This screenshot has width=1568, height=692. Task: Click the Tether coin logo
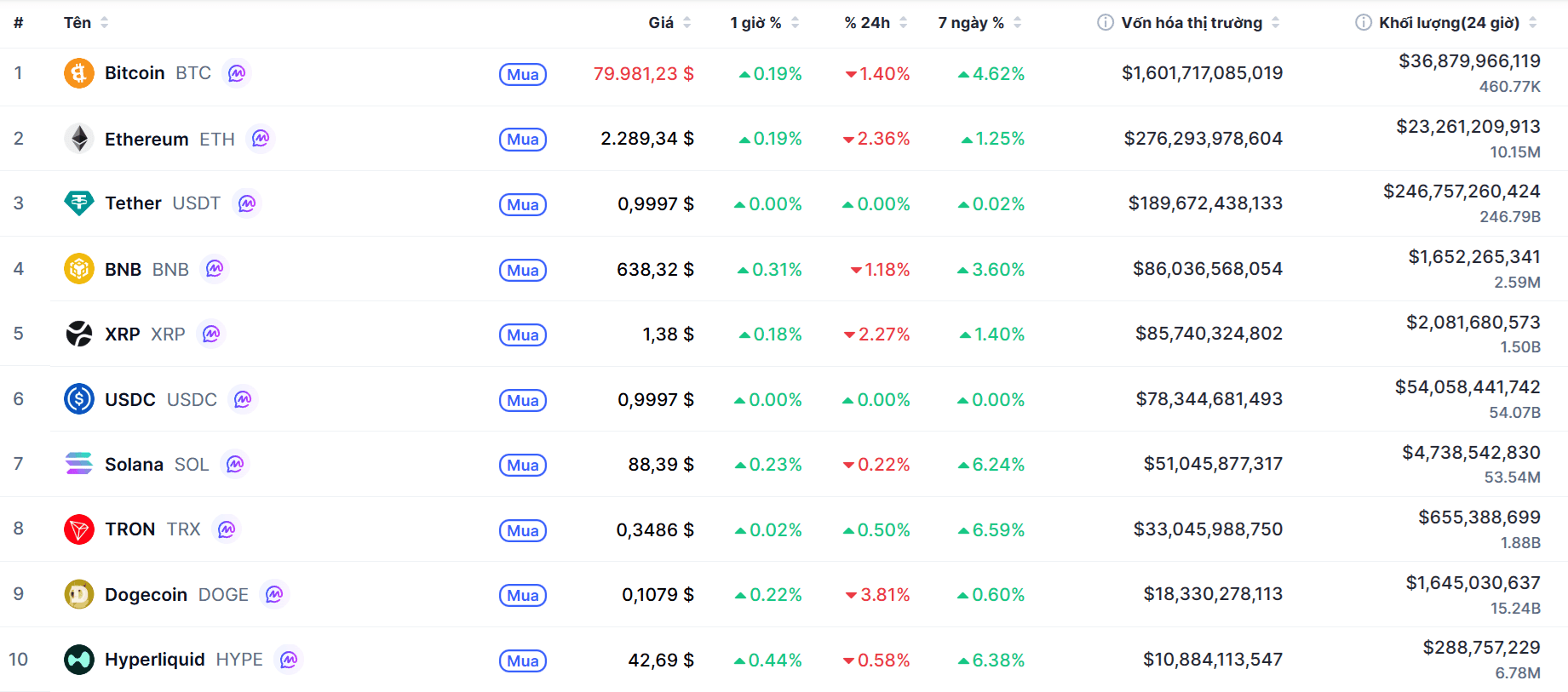(x=79, y=203)
